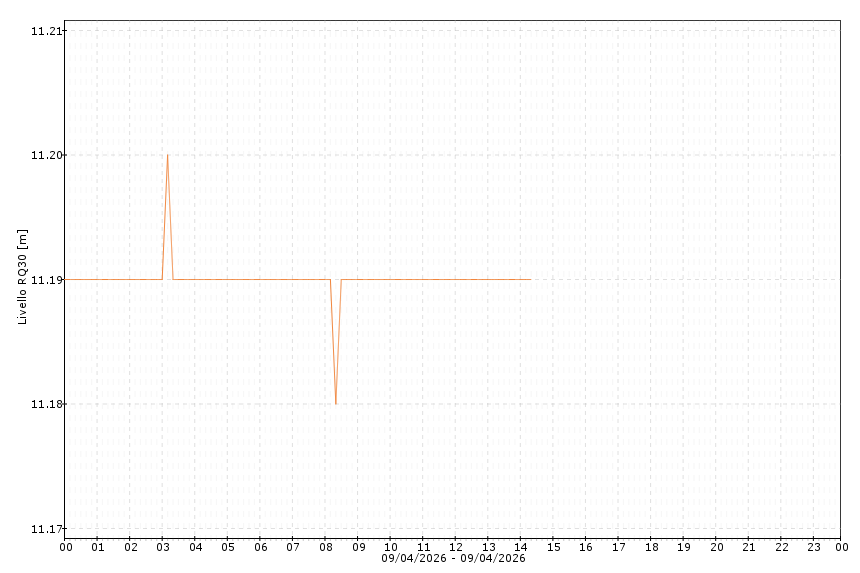Viewport: 860px width, 573px height.
Task: Pick hour 14 on the time axis
Action: coord(521,547)
